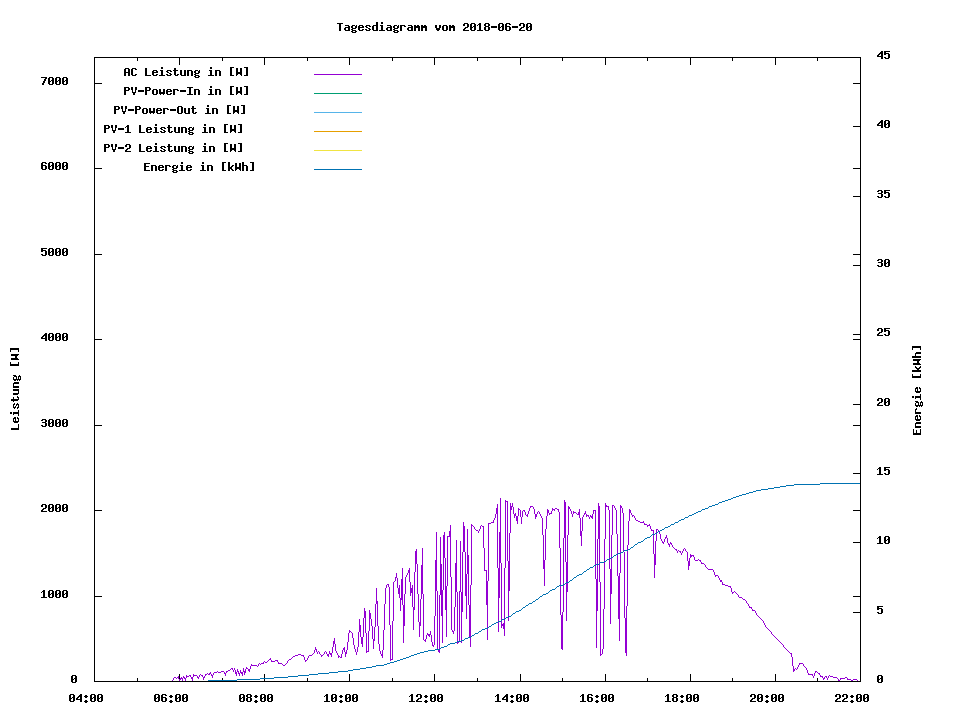Click the 7000 value on the power axis
The image size is (960, 720).
tap(54, 81)
